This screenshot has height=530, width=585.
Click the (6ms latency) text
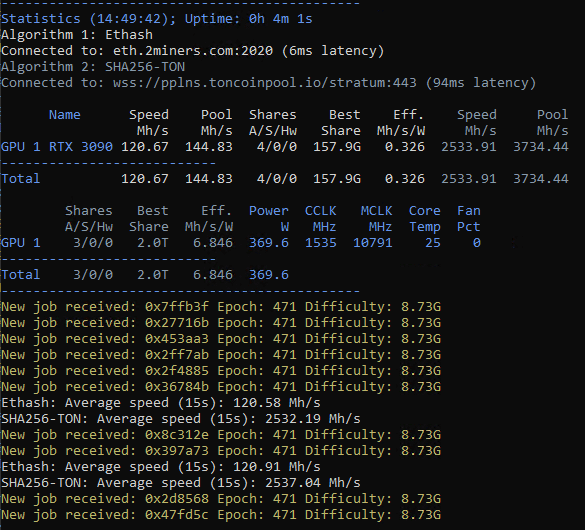click(333, 51)
